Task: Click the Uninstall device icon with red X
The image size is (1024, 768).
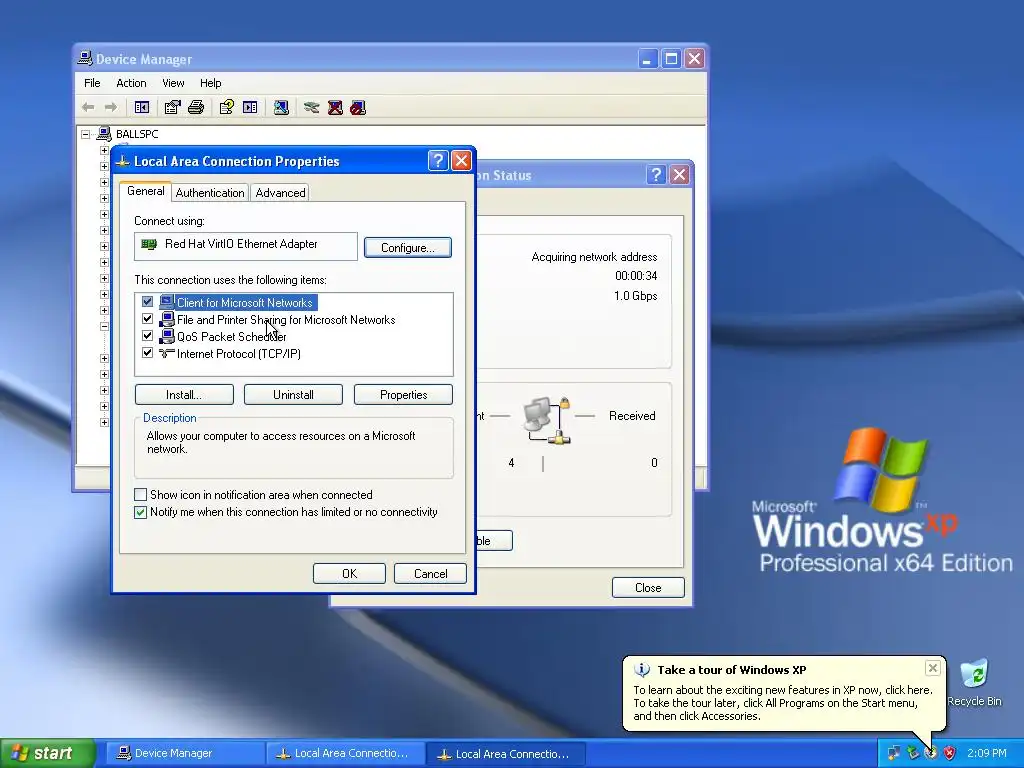Action: pos(335,107)
